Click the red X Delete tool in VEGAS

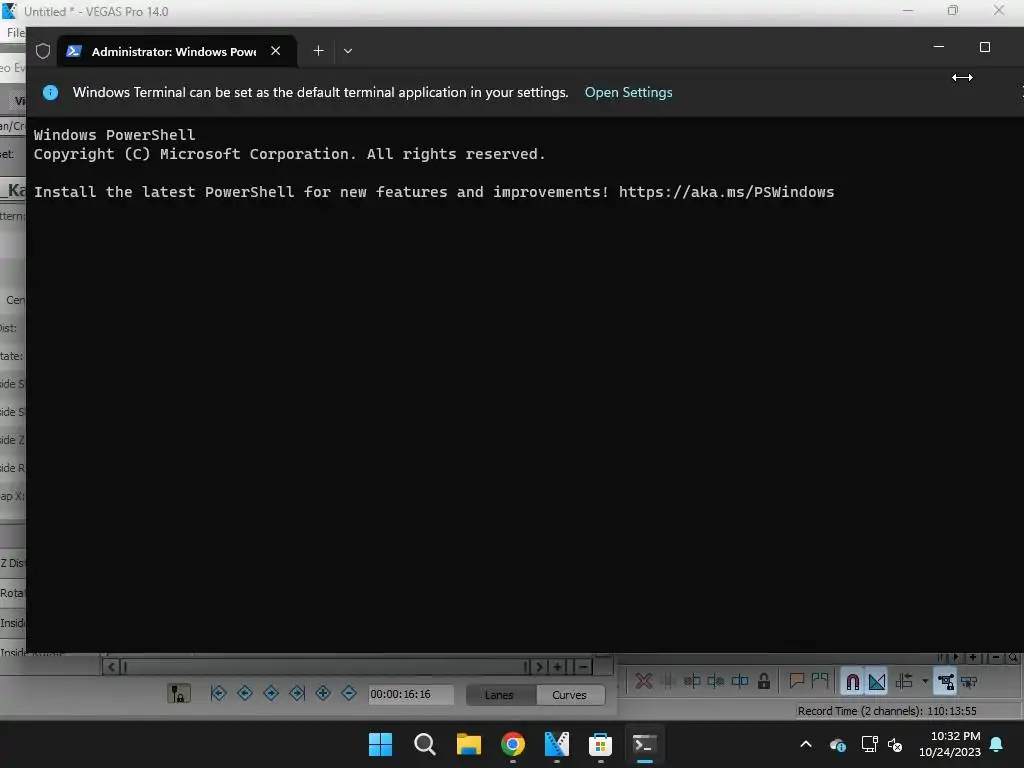click(x=643, y=682)
